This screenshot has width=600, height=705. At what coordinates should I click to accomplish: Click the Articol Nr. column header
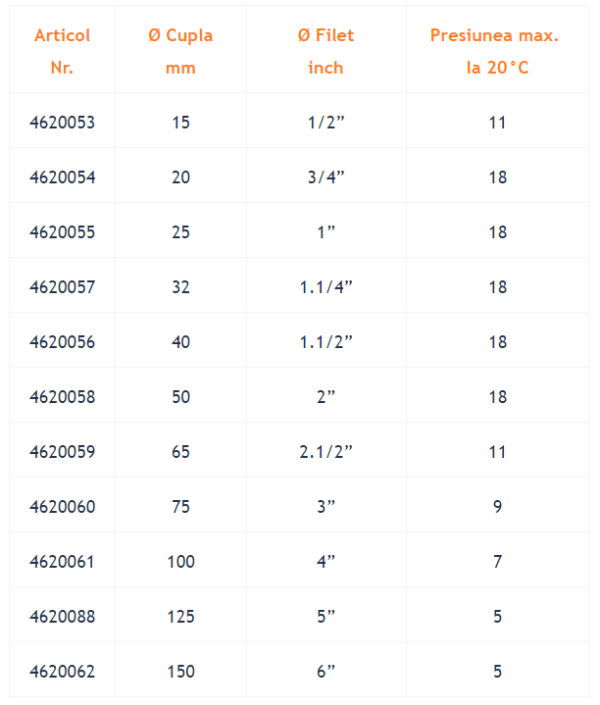62,51
